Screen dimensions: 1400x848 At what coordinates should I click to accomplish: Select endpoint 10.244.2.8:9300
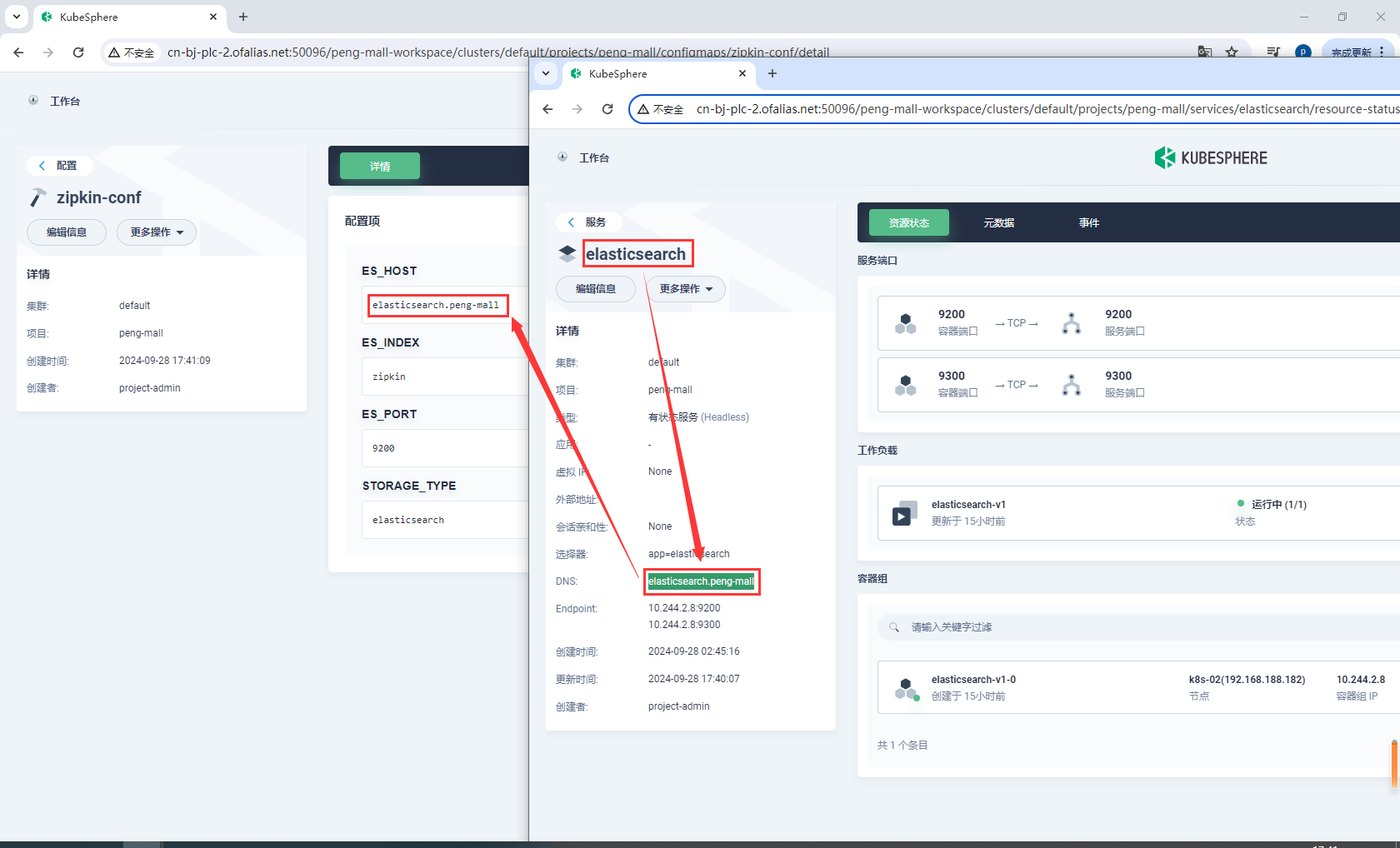(x=684, y=625)
